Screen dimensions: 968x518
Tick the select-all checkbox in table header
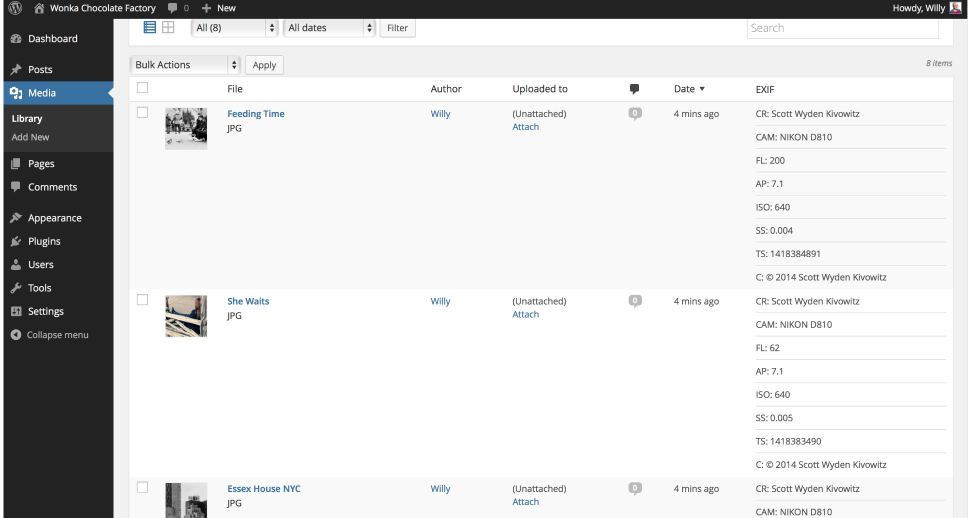tap(143, 88)
